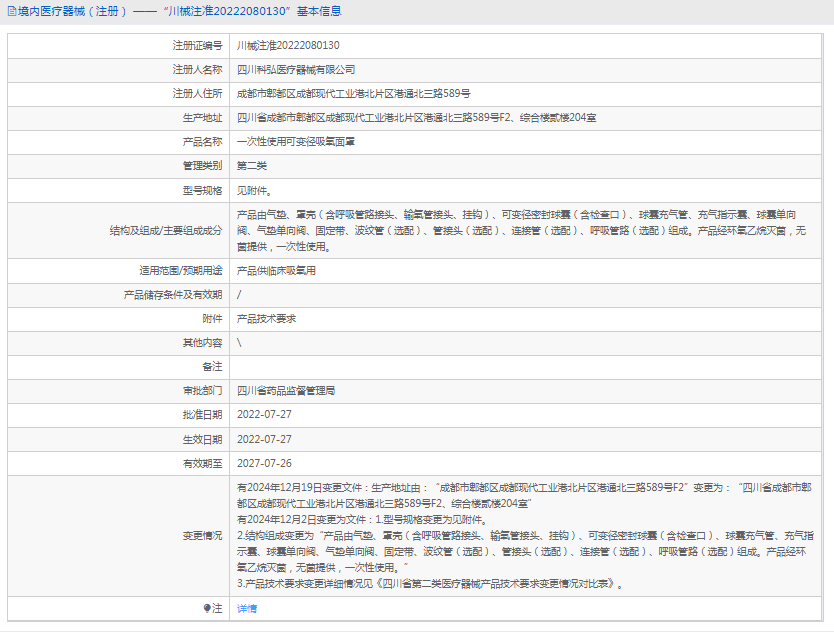Screen dimensions: 834x632
Task: Click the 生产地址 value ending 204室
Action: [x=416, y=118]
